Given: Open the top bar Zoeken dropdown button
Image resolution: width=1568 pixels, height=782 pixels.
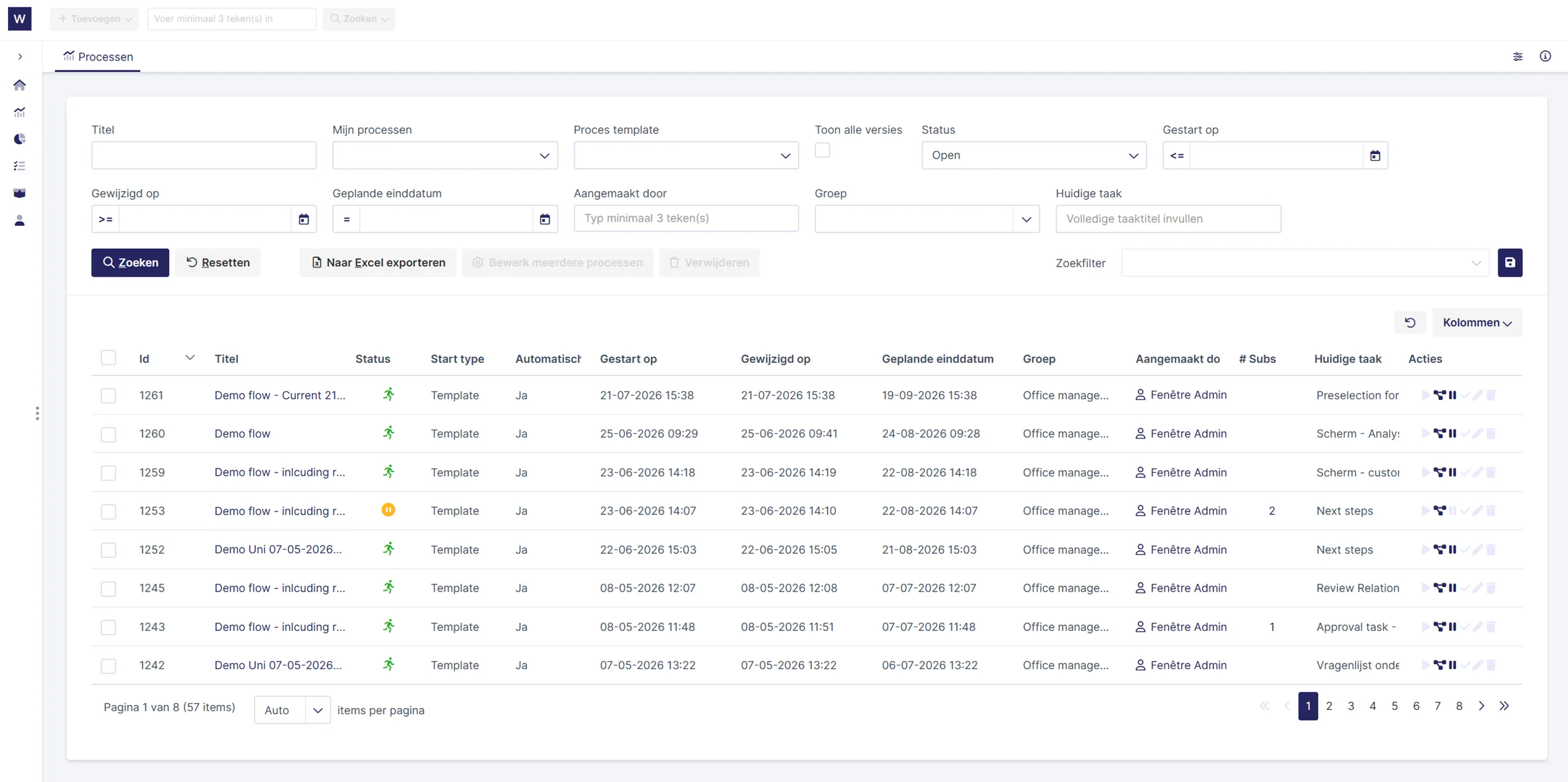Looking at the screenshot, I should pyautogui.click(x=359, y=18).
